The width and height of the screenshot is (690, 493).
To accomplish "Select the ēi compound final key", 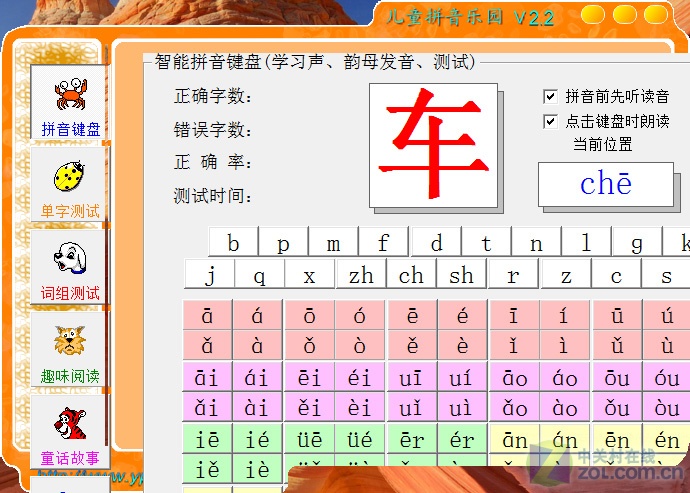I will (x=310, y=377).
